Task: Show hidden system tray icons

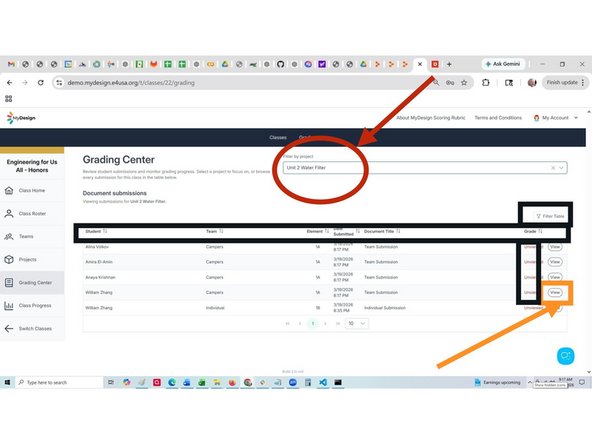Action: pyautogui.click(x=530, y=382)
